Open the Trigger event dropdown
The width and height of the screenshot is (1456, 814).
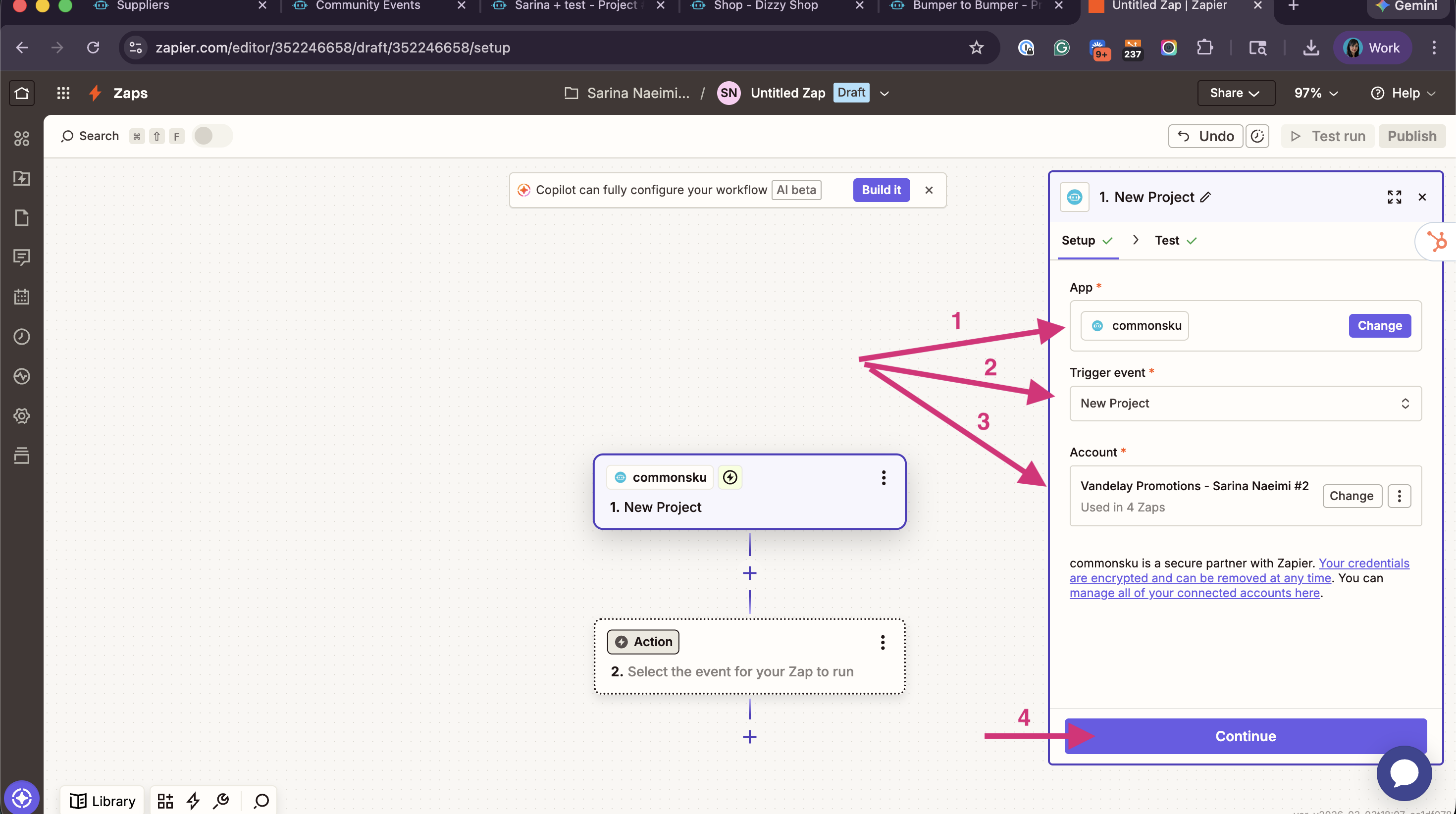1245,403
